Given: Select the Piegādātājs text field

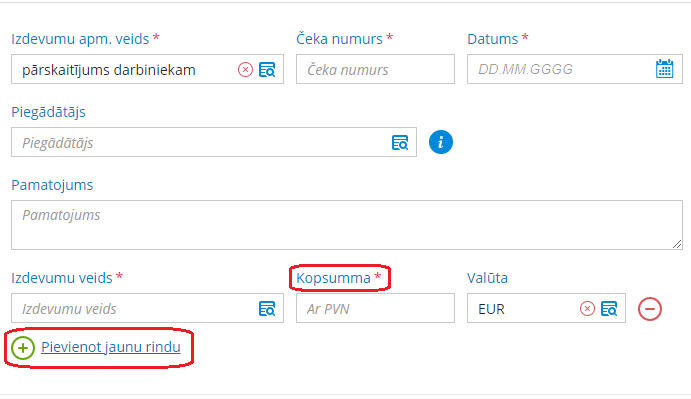Looking at the screenshot, I should [x=201, y=142].
